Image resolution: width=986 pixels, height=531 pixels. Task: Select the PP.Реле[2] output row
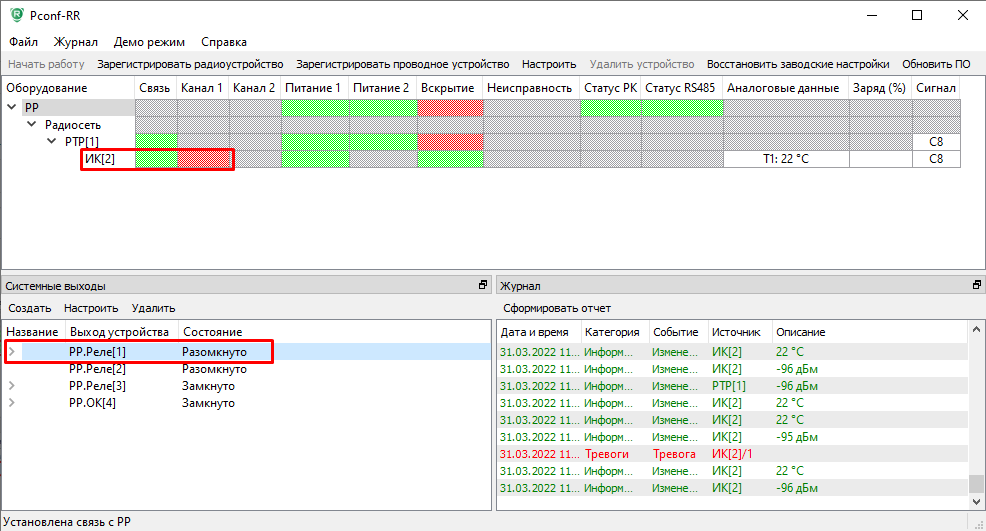coord(97,369)
